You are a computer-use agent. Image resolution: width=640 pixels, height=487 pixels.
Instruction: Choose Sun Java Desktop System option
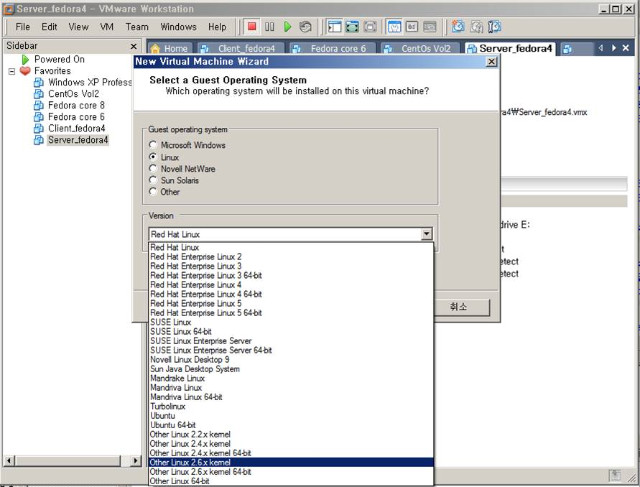tap(291, 369)
